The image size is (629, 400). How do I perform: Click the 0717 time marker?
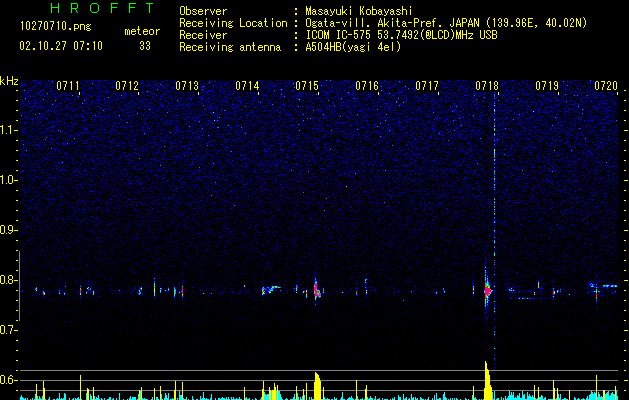pos(427,86)
